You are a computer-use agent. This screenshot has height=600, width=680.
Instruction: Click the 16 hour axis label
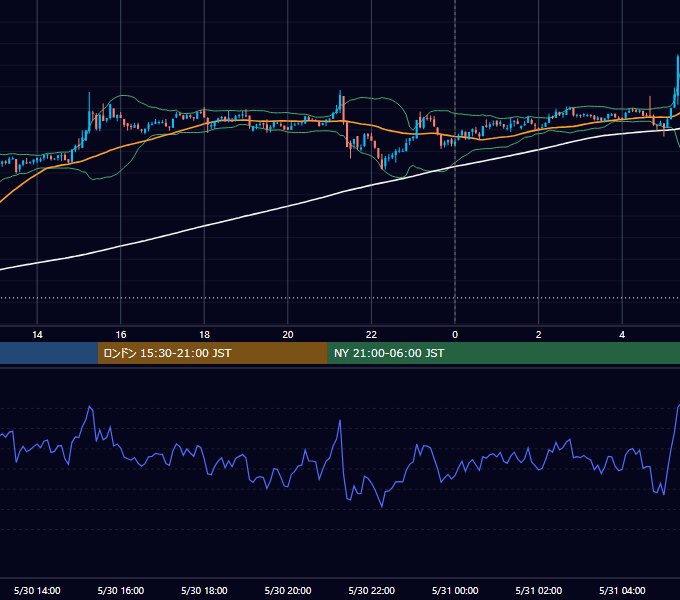[121, 335]
